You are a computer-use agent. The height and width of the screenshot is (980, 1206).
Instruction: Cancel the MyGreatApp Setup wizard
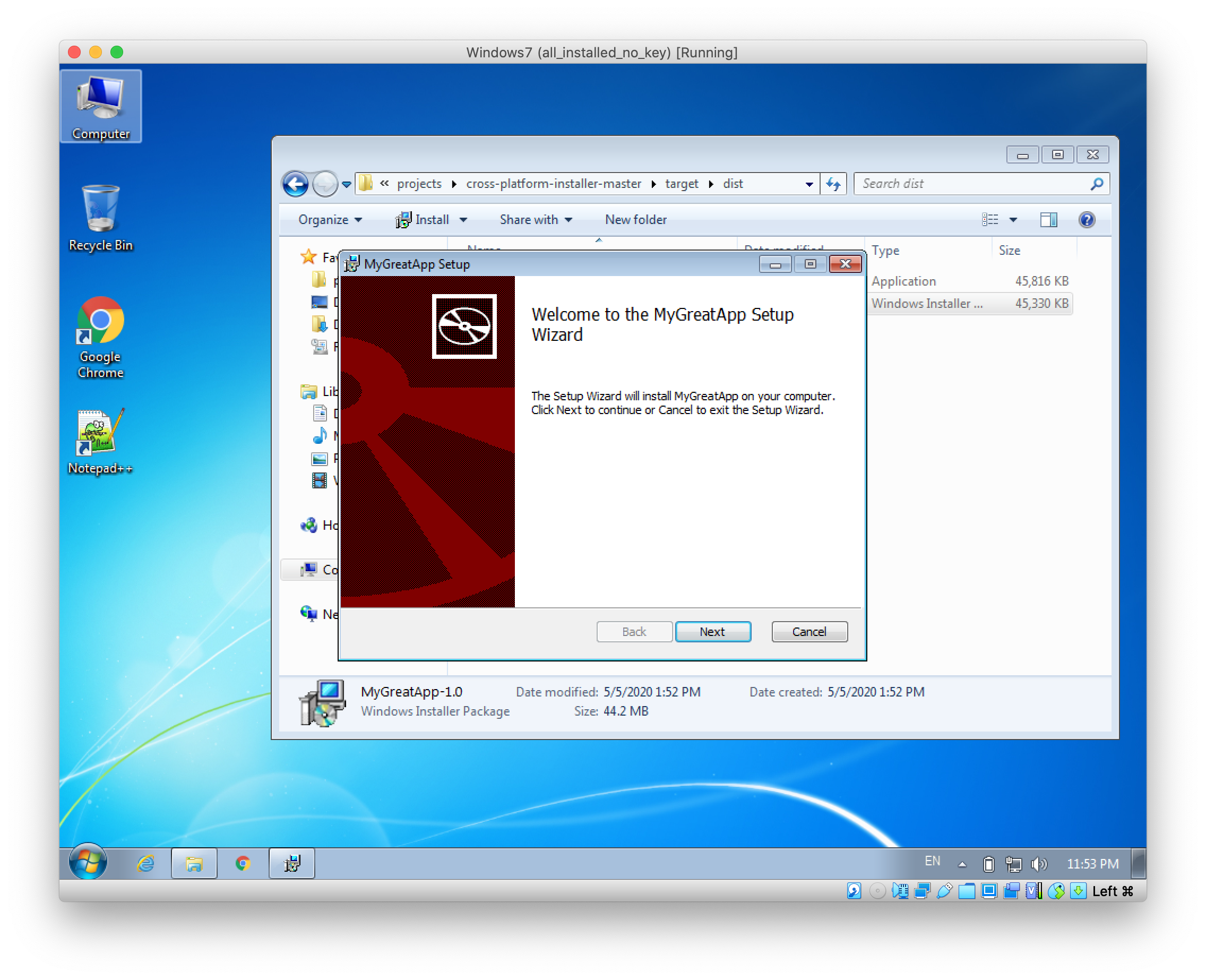click(809, 632)
